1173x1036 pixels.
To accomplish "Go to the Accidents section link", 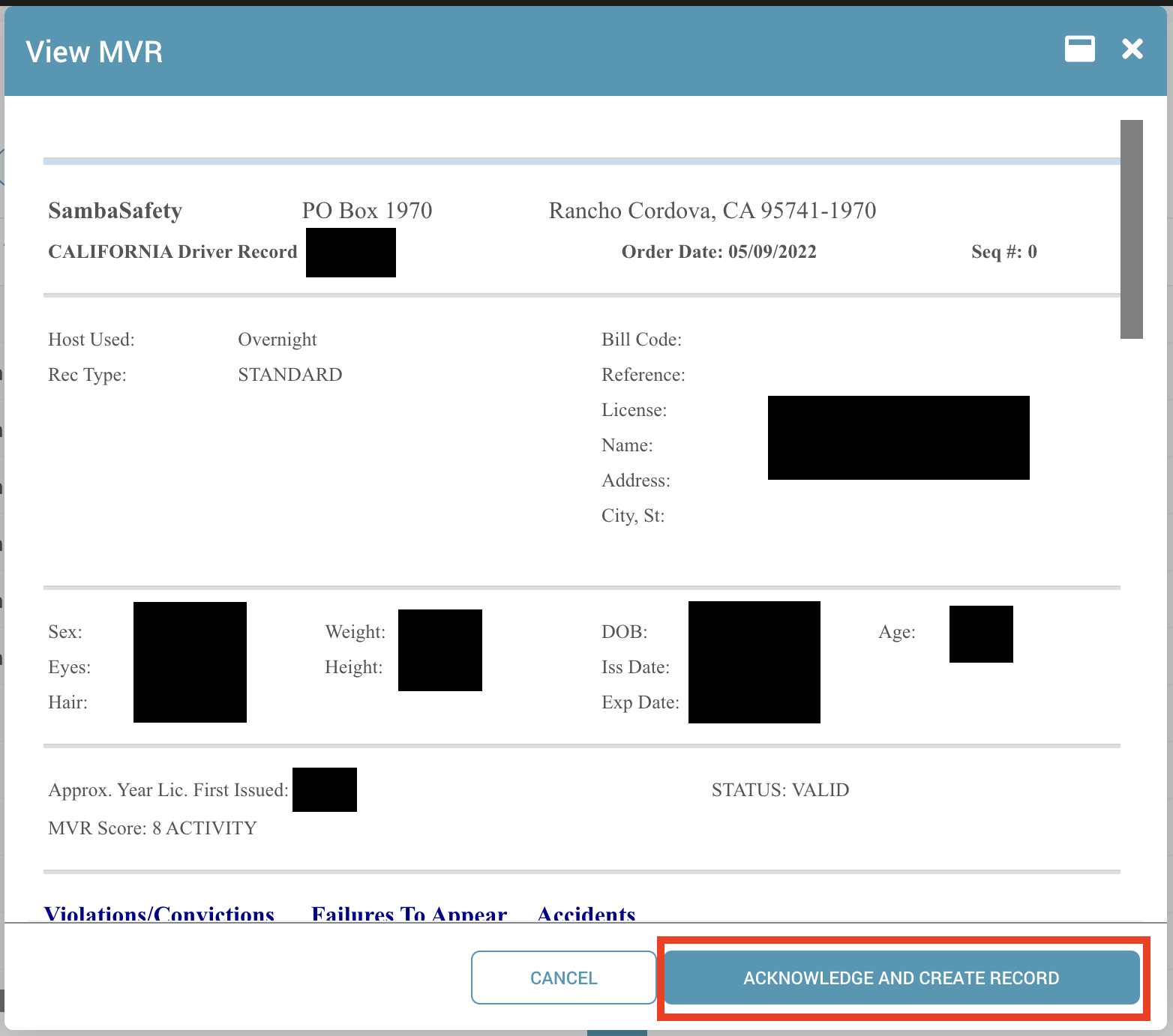I will click(x=586, y=914).
